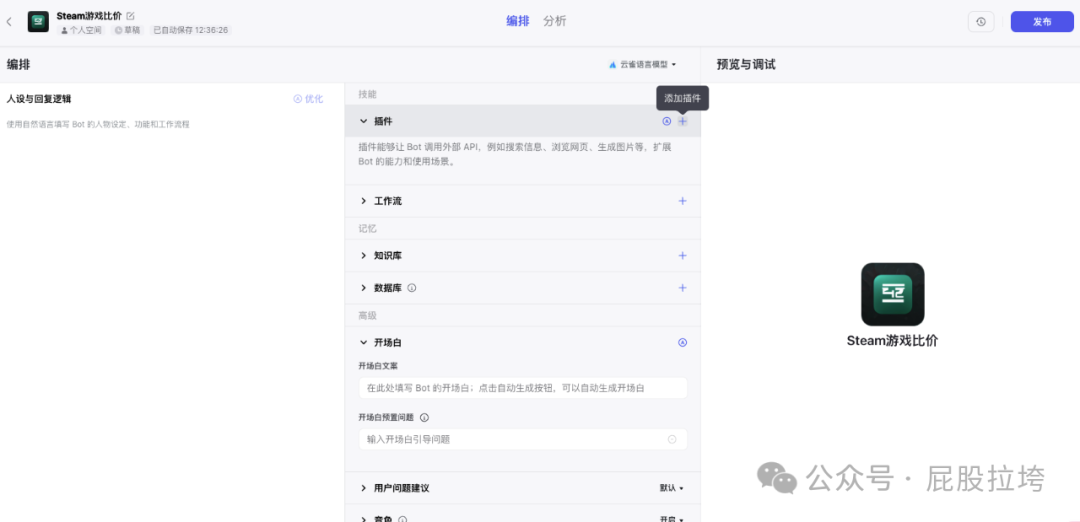Click 个人空间 tag under bot name

point(81,30)
